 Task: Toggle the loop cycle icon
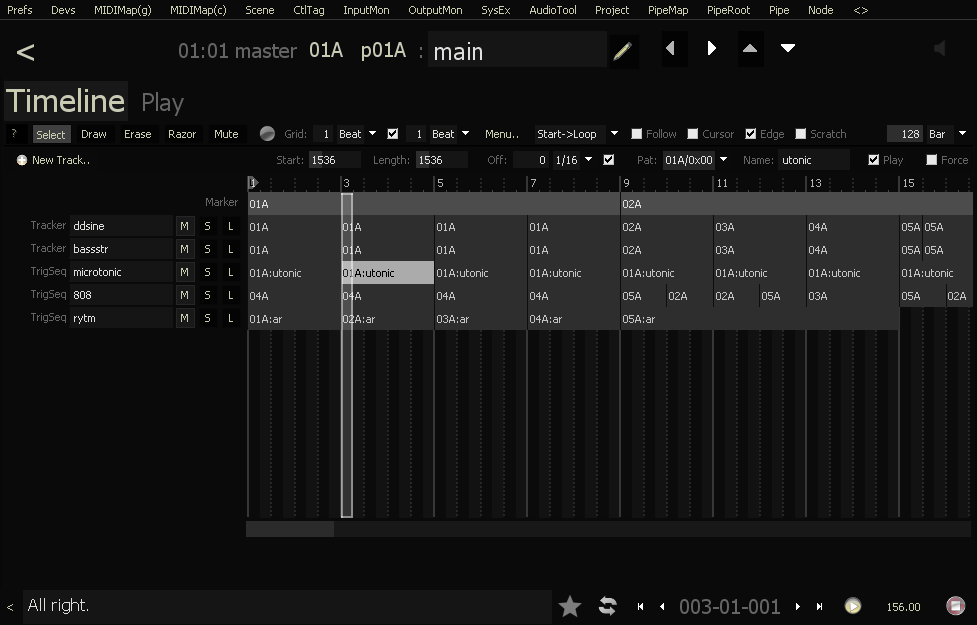coord(607,606)
